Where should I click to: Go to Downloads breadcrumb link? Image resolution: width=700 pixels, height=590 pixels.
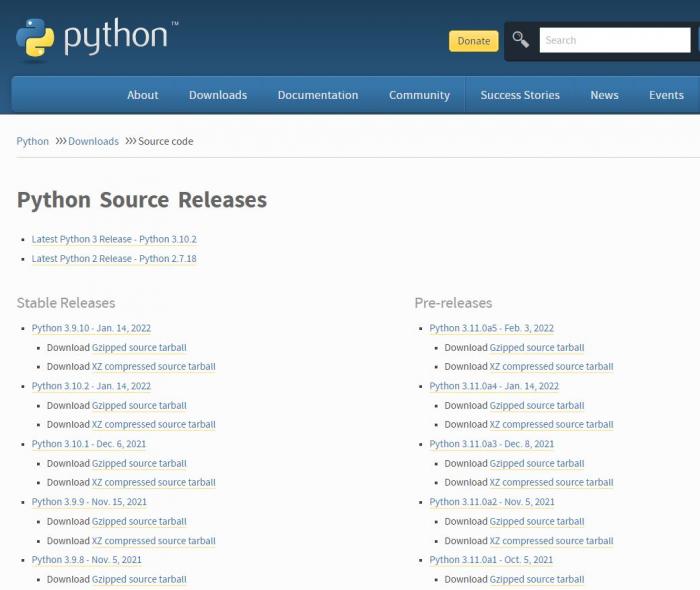93,141
